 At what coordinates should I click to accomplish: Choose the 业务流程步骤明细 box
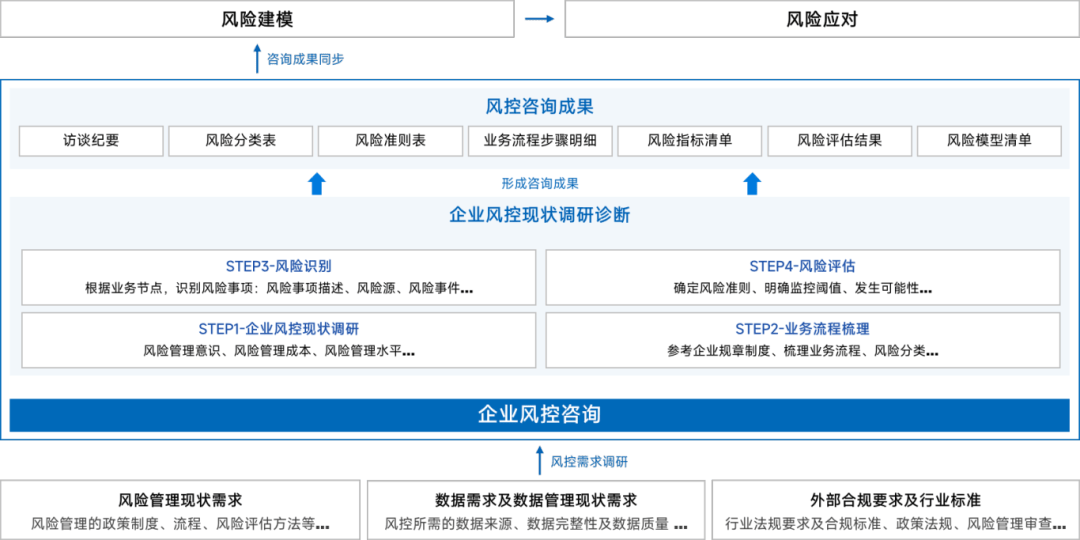pos(540,141)
